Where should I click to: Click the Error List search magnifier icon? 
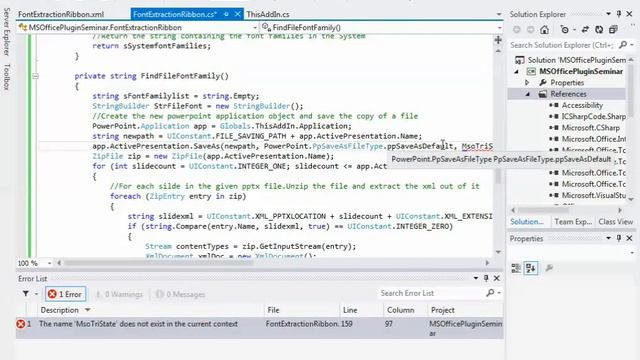point(490,293)
